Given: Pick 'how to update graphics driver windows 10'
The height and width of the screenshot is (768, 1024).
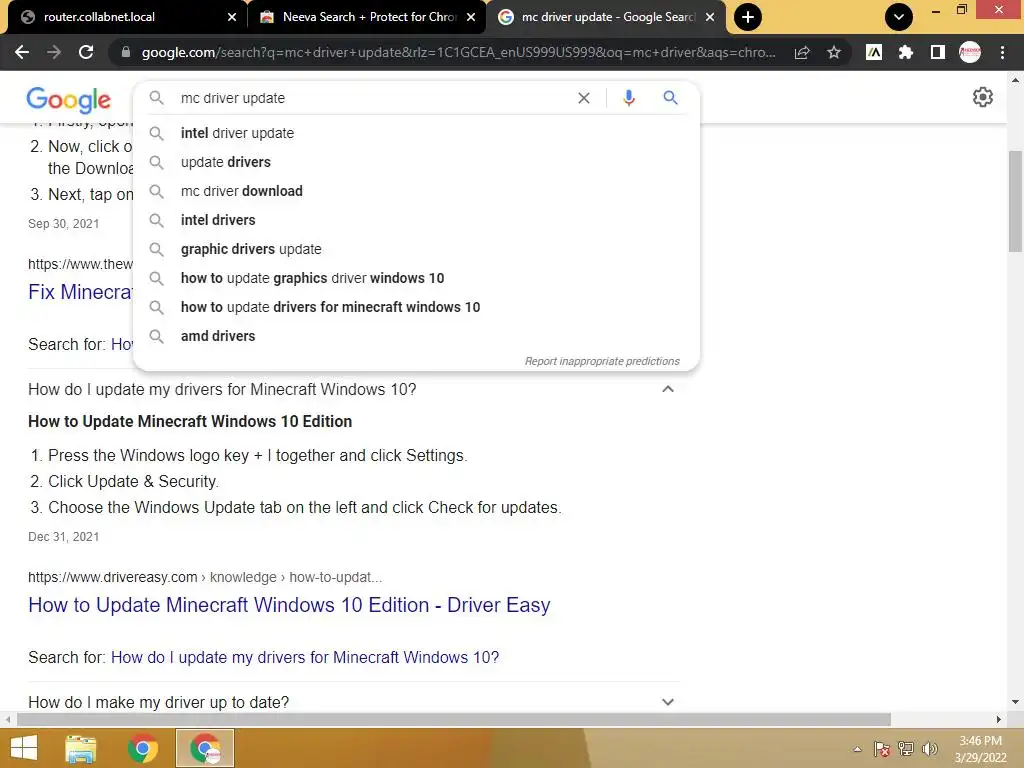Looking at the screenshot, I should [416, 278].
